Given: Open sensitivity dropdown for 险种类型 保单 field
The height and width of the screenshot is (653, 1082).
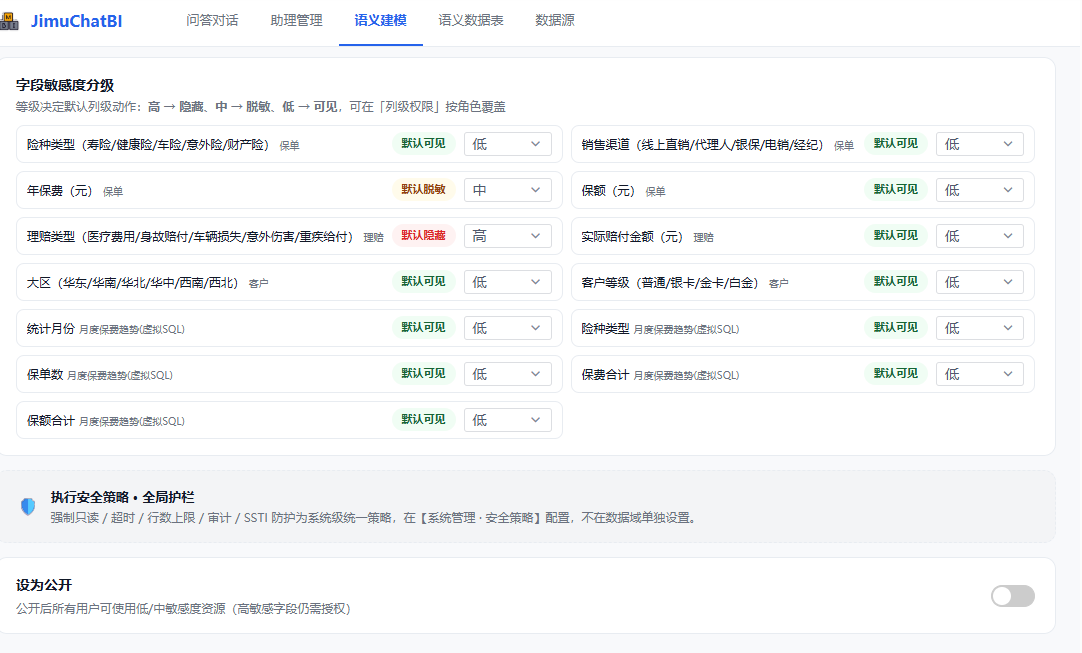Looking at the screenshot, I should pyautogui.click(x=507, y=144).
